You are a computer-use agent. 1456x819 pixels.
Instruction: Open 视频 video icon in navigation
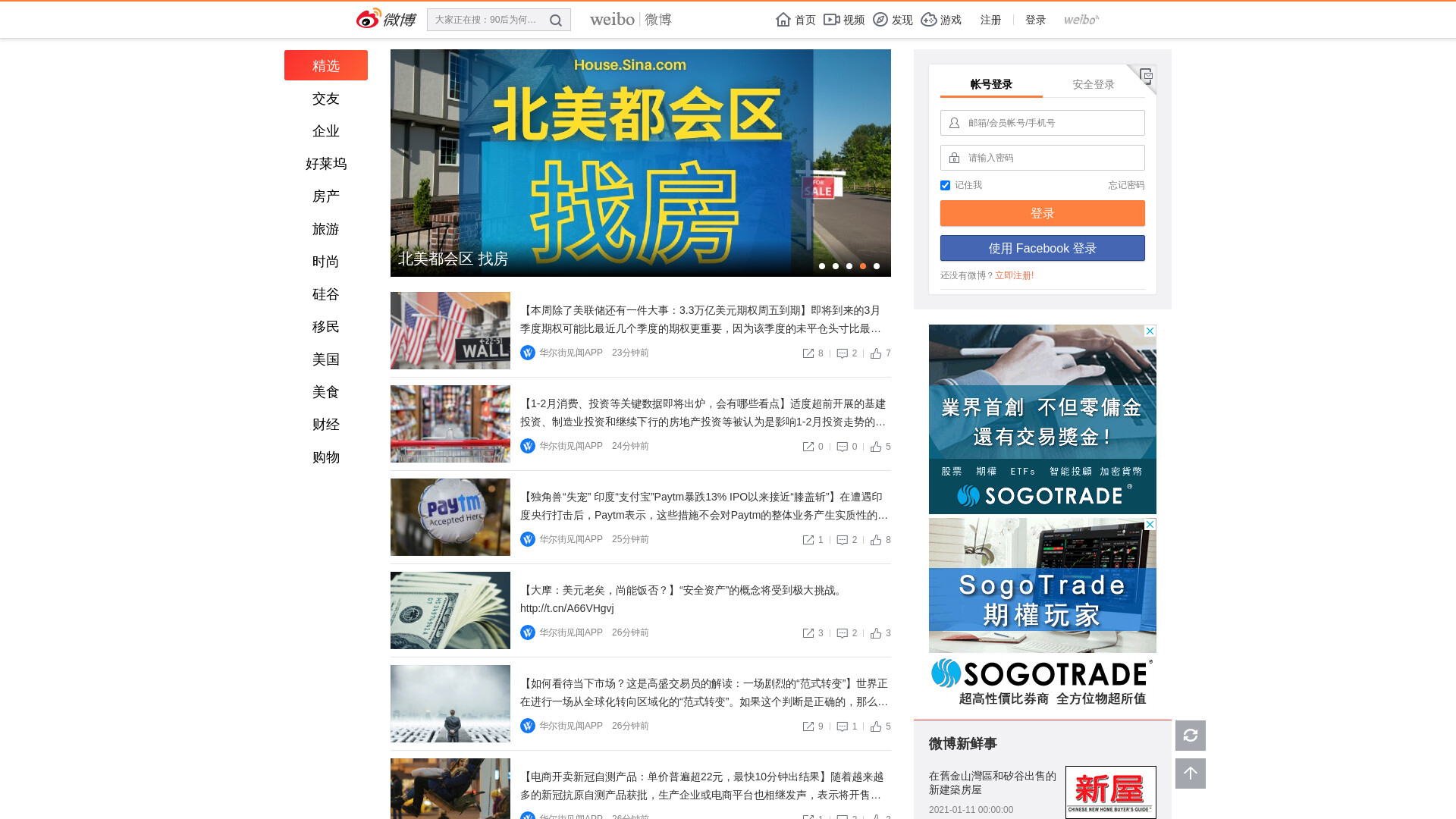tap(831, 20)
